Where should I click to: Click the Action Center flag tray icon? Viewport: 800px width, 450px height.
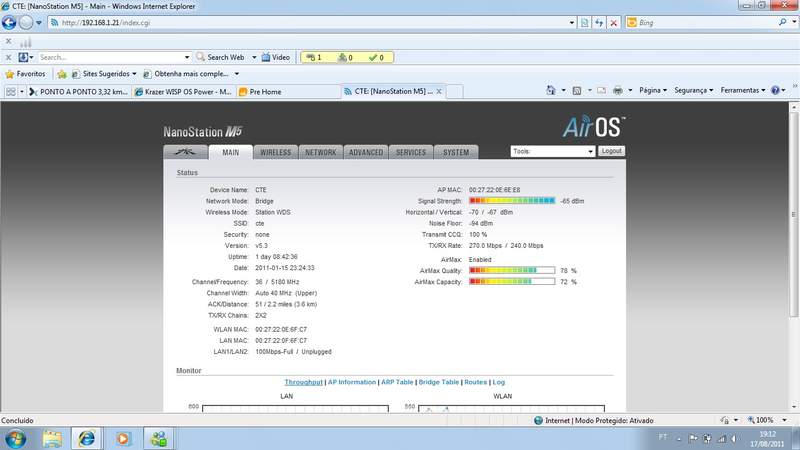pos(693,438)
